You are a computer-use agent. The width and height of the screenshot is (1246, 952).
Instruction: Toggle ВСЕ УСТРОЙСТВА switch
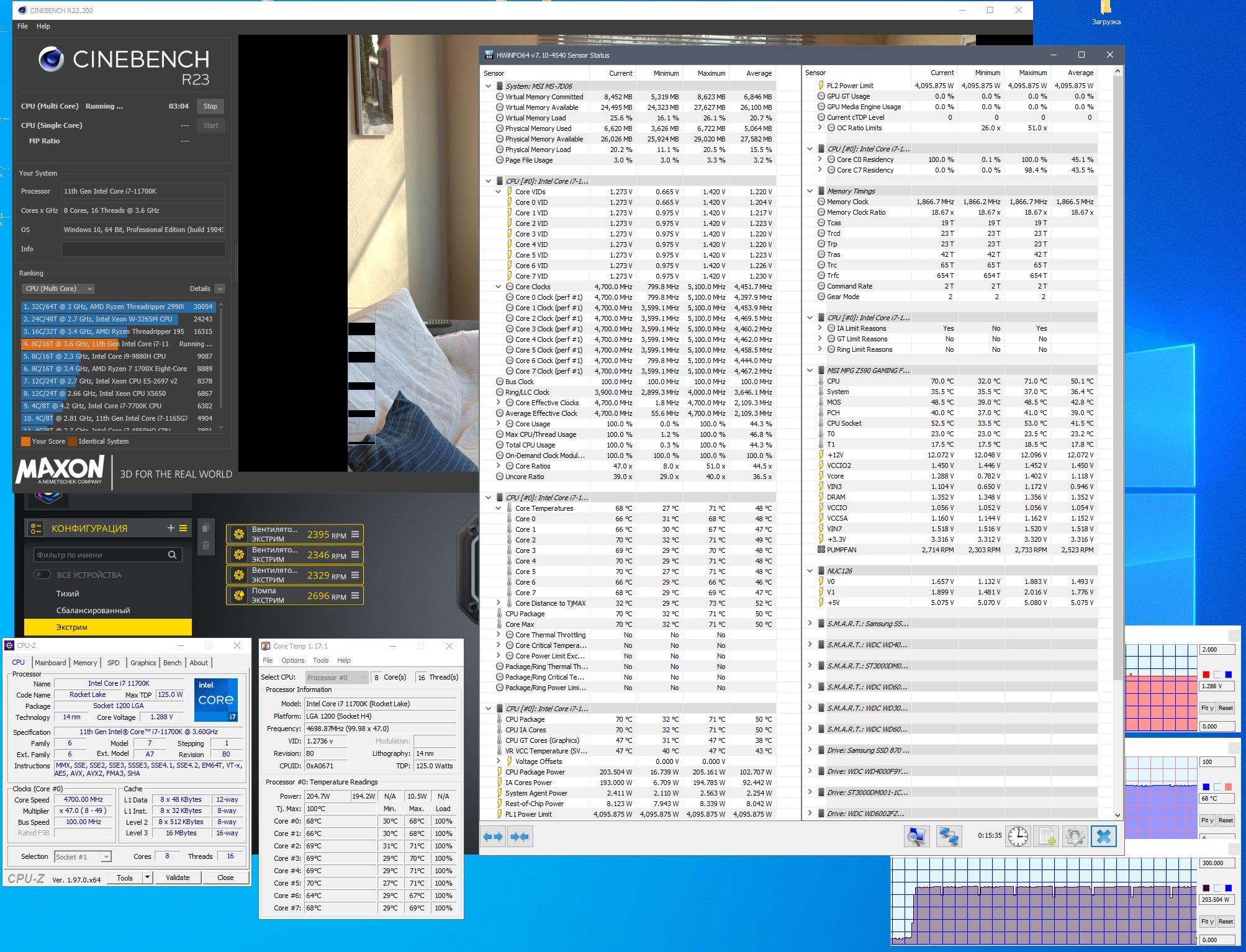pos(42,575)
